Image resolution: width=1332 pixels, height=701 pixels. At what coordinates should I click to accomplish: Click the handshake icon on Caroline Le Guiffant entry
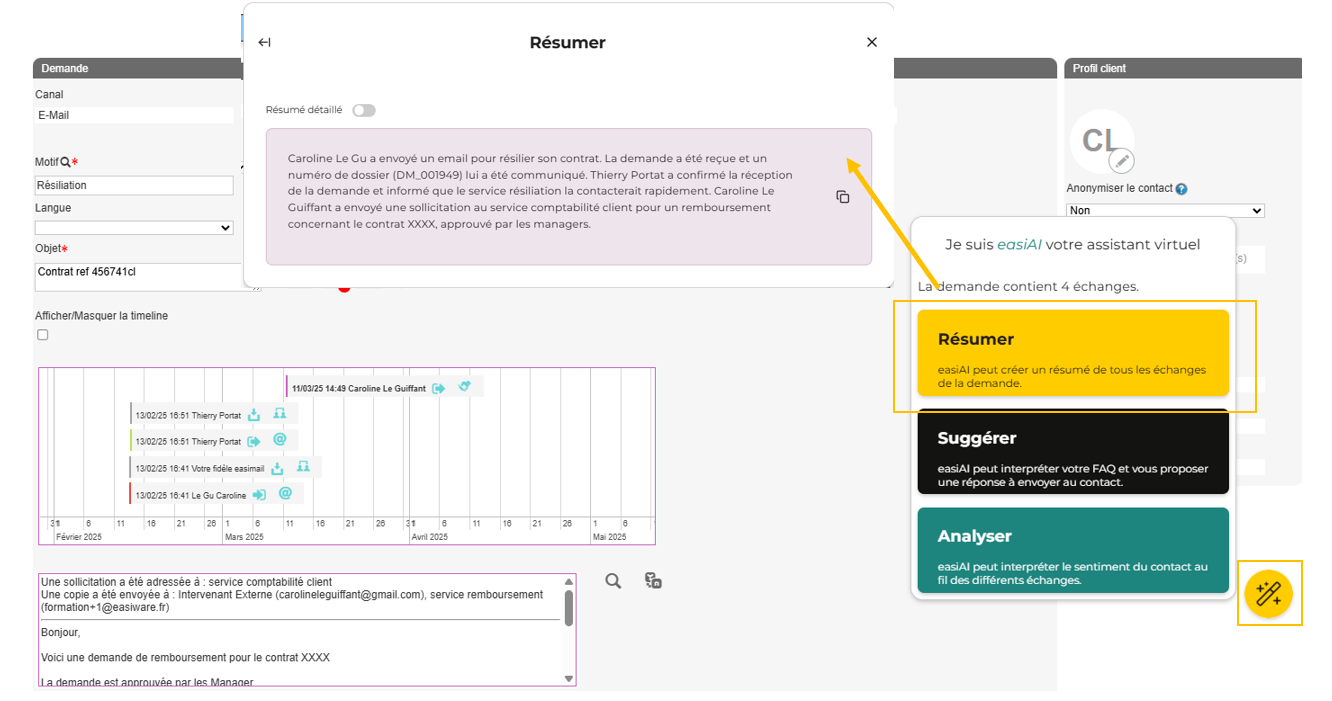point(464,387)
